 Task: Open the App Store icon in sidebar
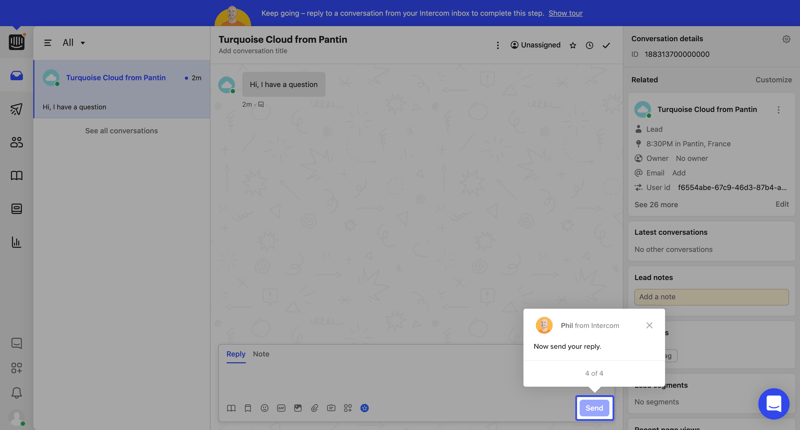16,368
